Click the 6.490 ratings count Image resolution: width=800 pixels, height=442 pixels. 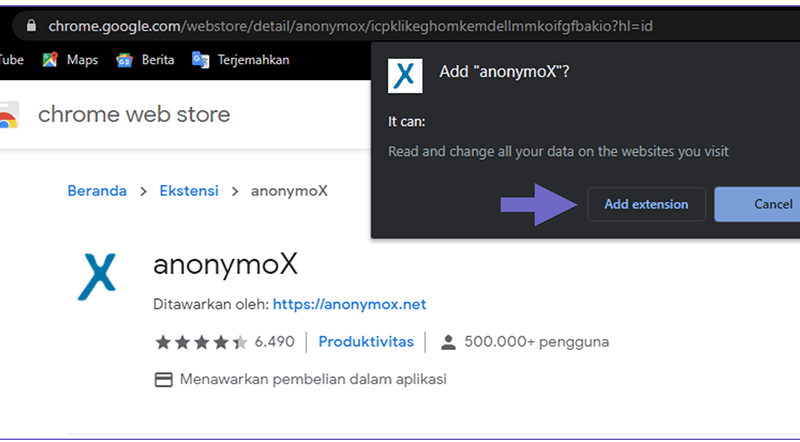coord(274,341)
